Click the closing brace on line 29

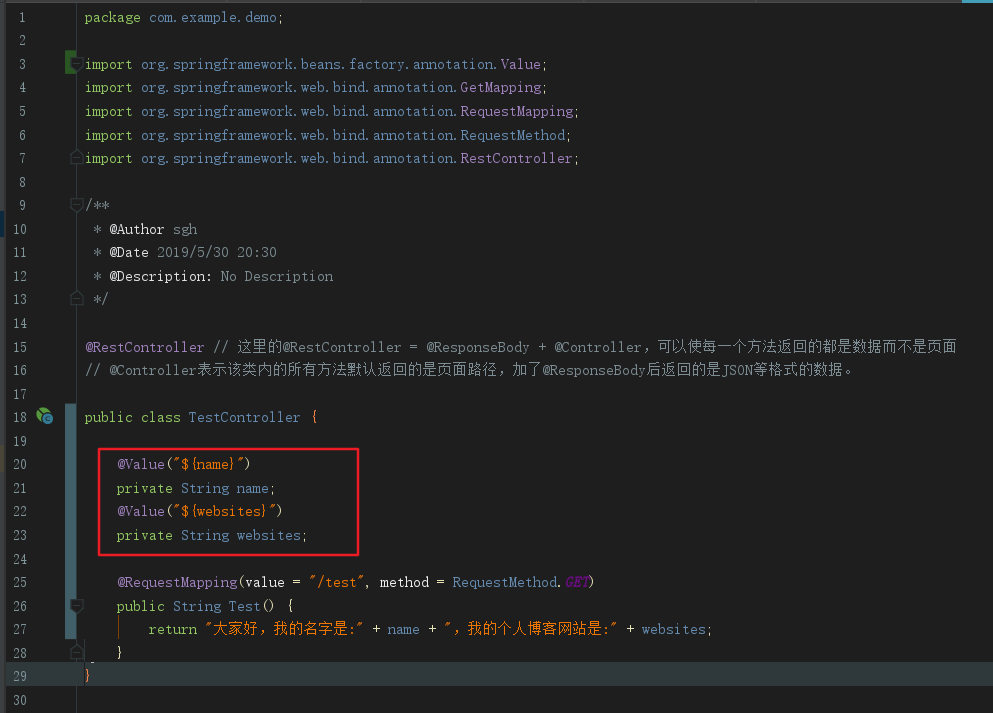(x=87, y=676)
